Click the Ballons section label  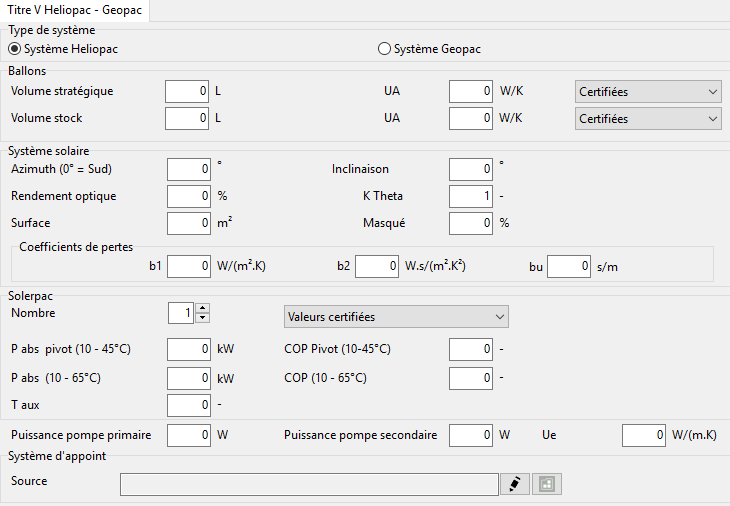point(27,71)
